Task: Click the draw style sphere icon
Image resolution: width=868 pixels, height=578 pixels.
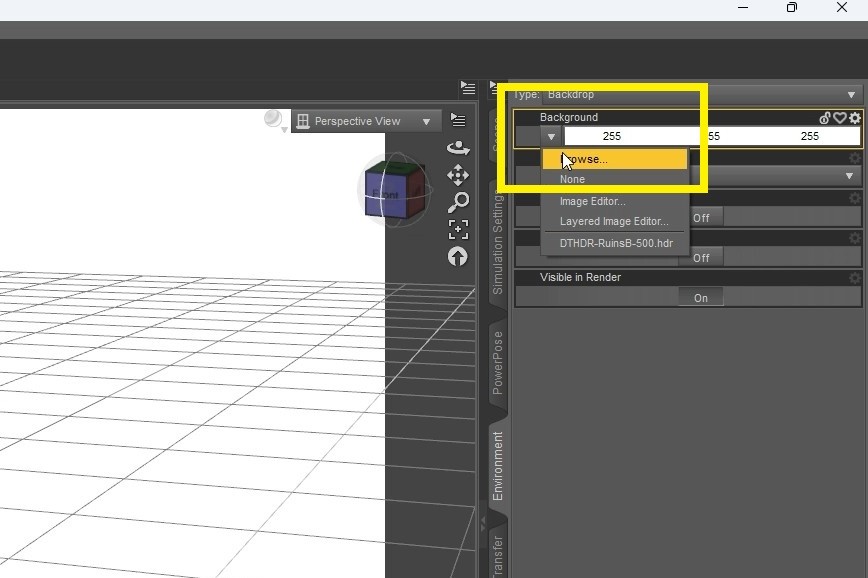Action: pyautogui.click(x=273, y=119)
